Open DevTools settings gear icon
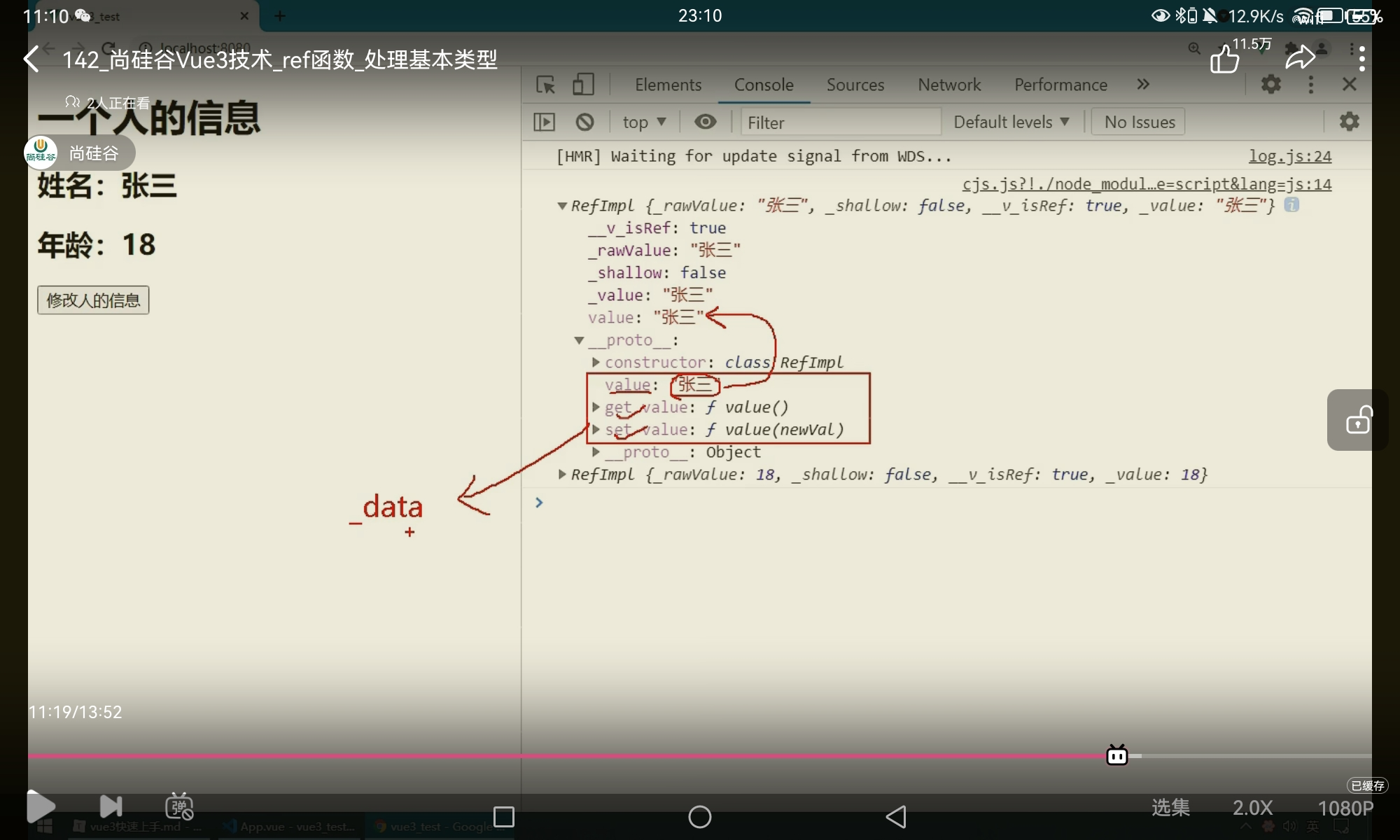 pyautogui.click(x=1270, y=85)
